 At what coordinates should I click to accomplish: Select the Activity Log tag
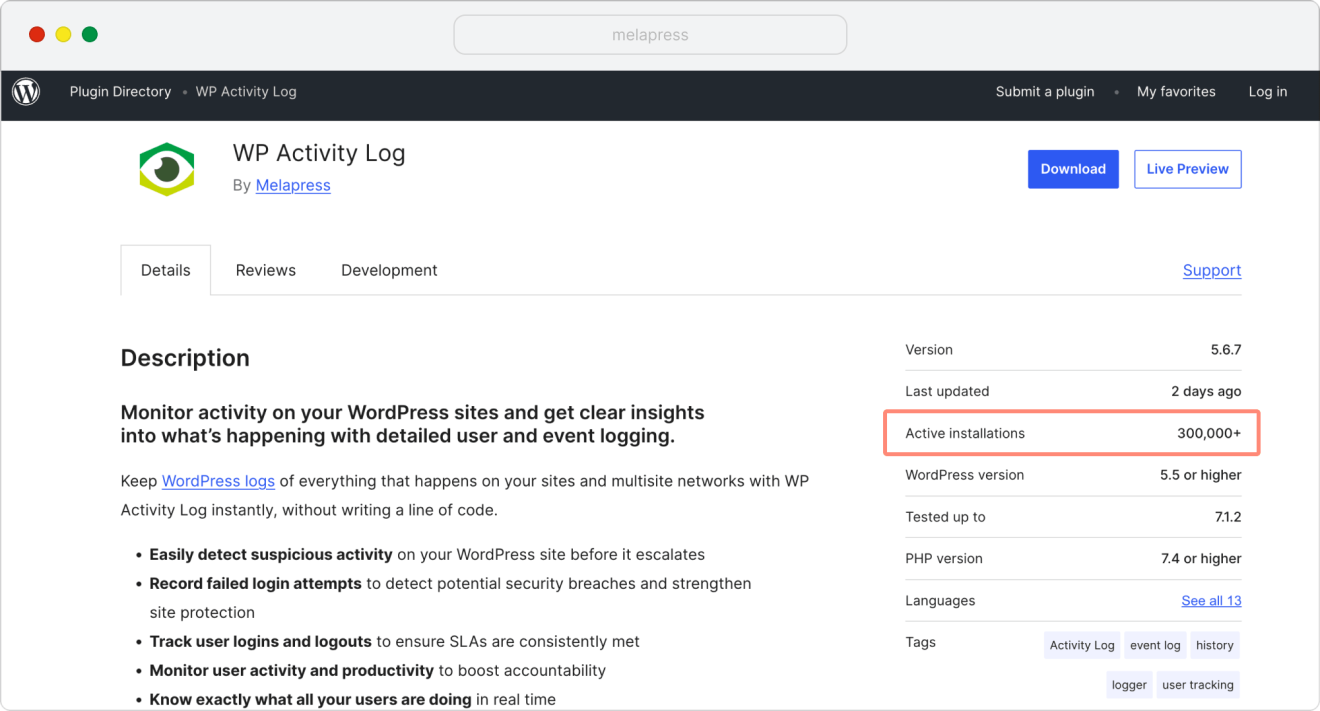click(x=1082, y=645)
